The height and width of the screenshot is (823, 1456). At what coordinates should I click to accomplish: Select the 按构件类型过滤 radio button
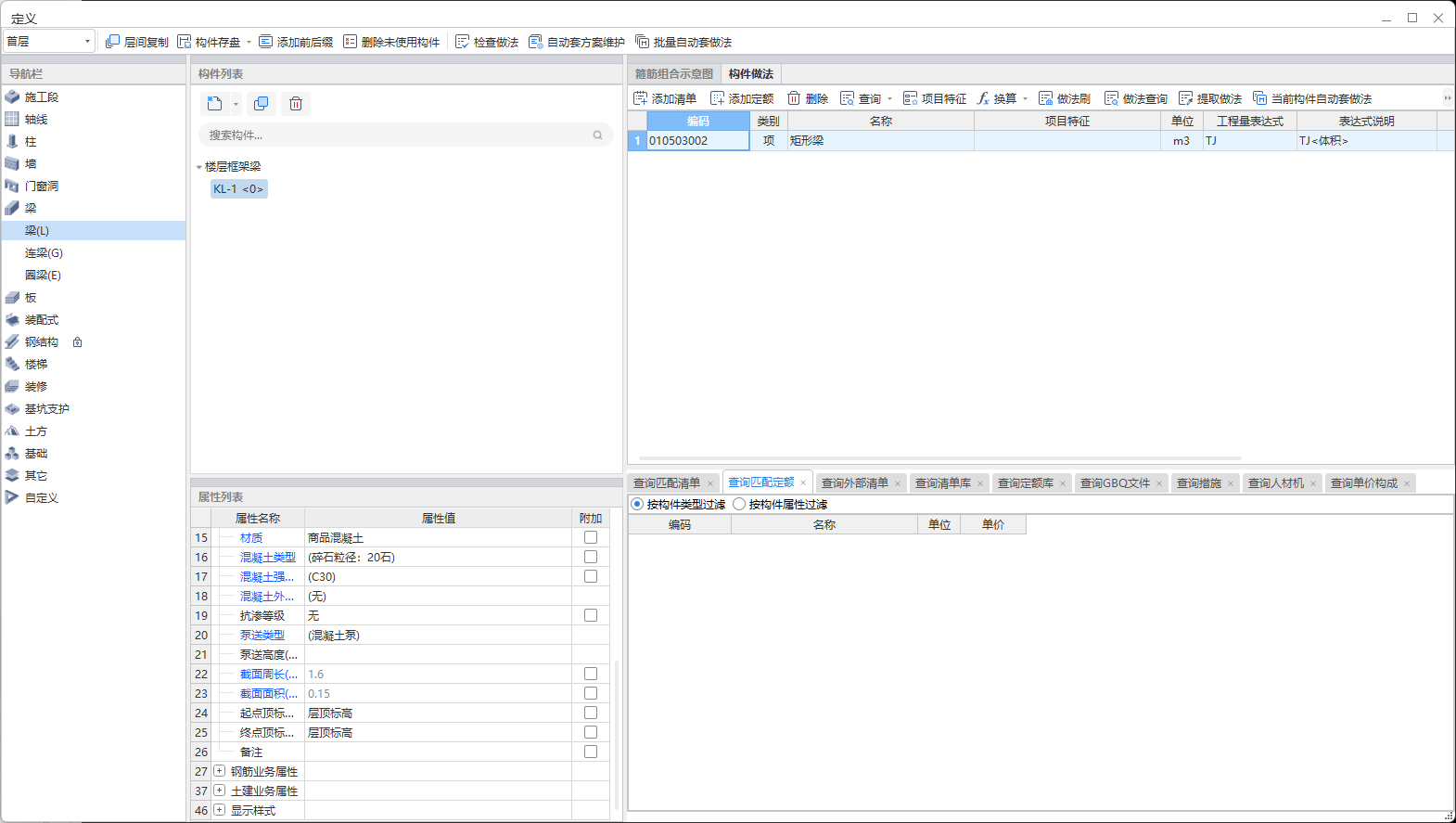tap(637, 504)
